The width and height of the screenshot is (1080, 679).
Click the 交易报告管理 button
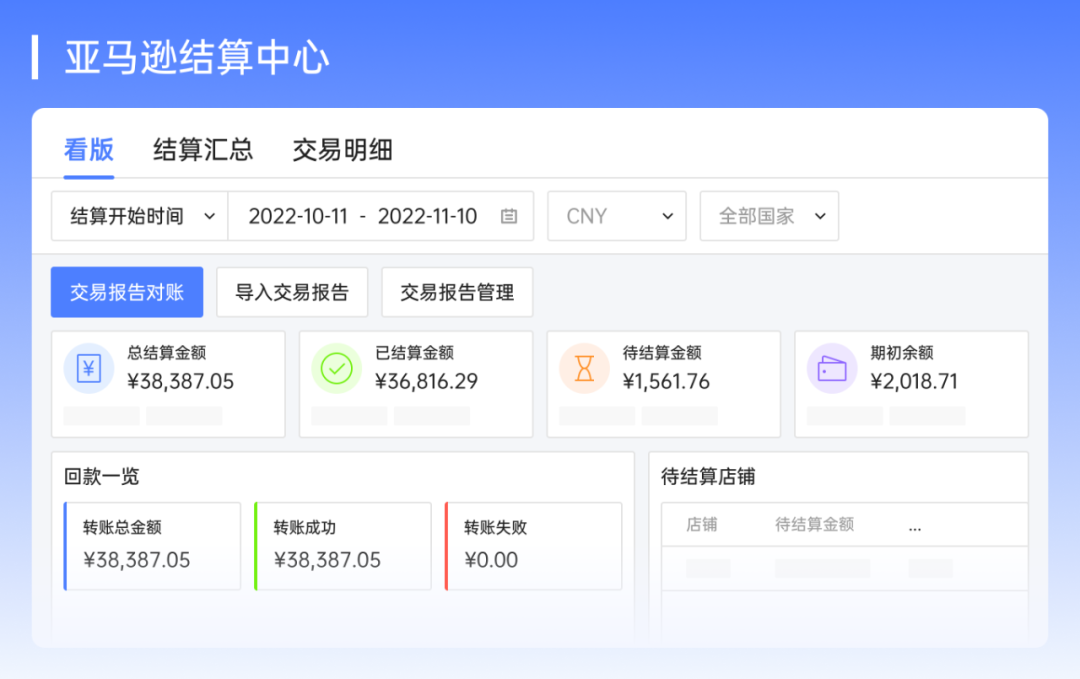click(457, 292)
